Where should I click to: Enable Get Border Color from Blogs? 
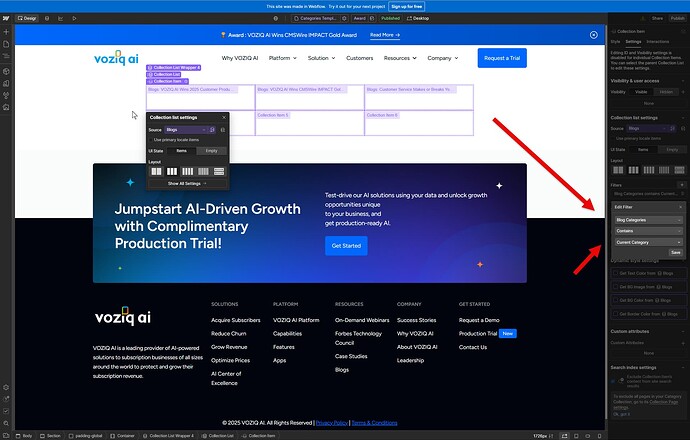615,314
